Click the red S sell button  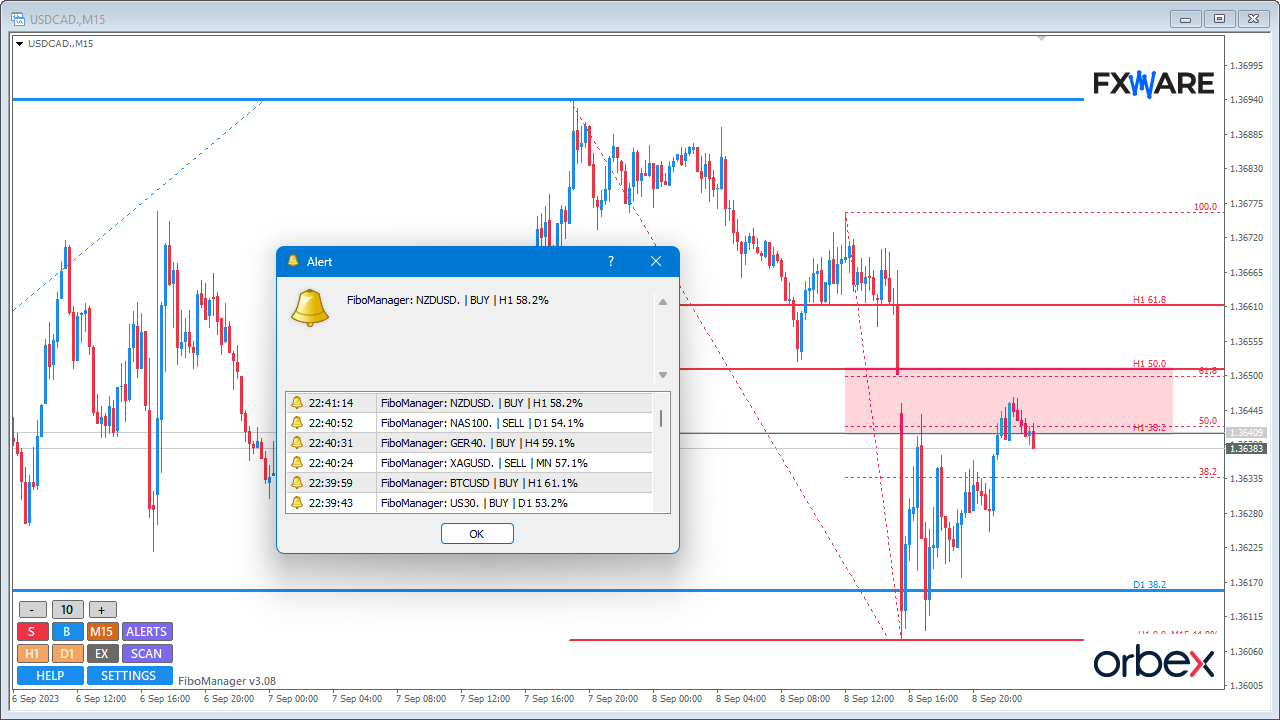(x=32, y=631)
